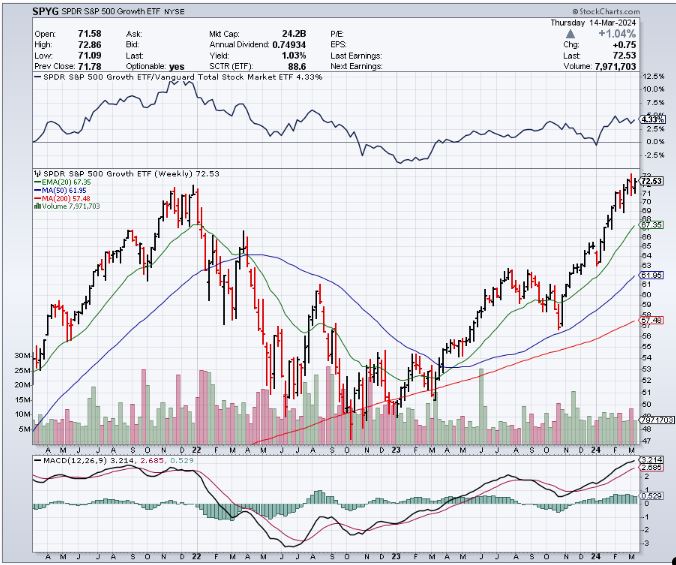Click year 23 on MACD panel axis

[x=397, y=557]
